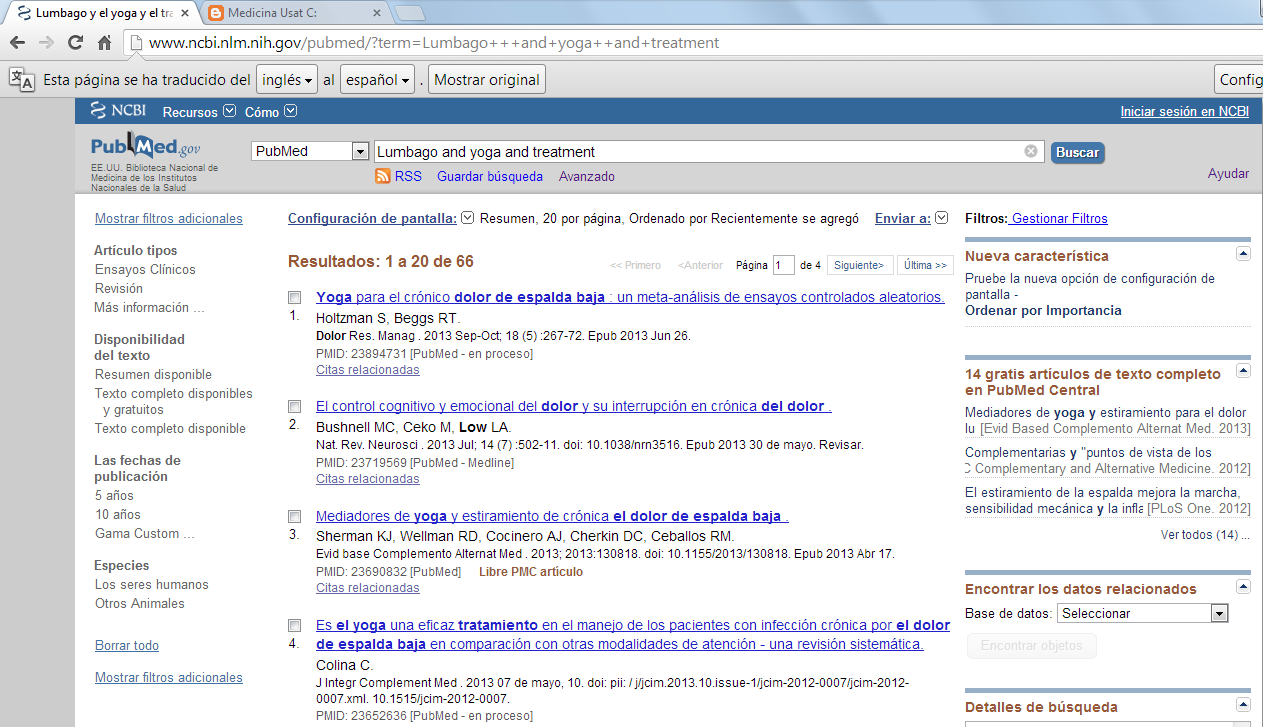Open the El control cognitivo y emocional article
The width and height of the screenshot is (1263, 727).
(574, 406)
